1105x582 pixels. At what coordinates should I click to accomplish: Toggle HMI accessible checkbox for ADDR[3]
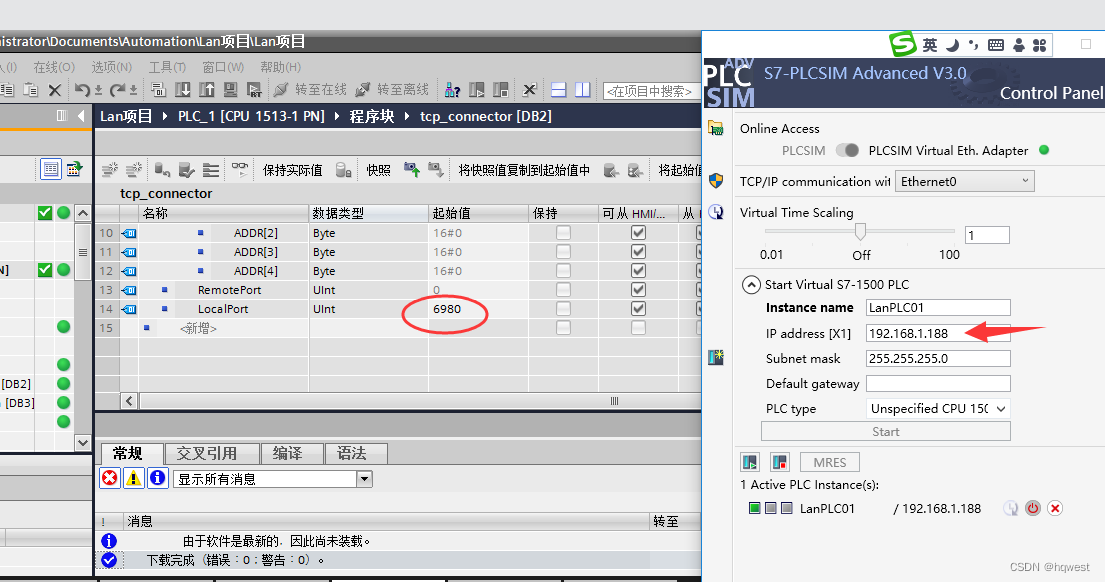point(638,252)
